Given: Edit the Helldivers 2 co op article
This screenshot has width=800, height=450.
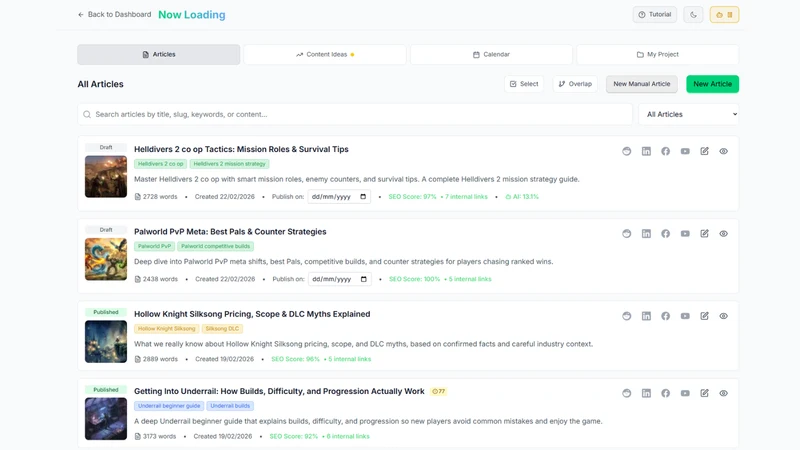Looking at the screenshot, I should pos(704,151).
